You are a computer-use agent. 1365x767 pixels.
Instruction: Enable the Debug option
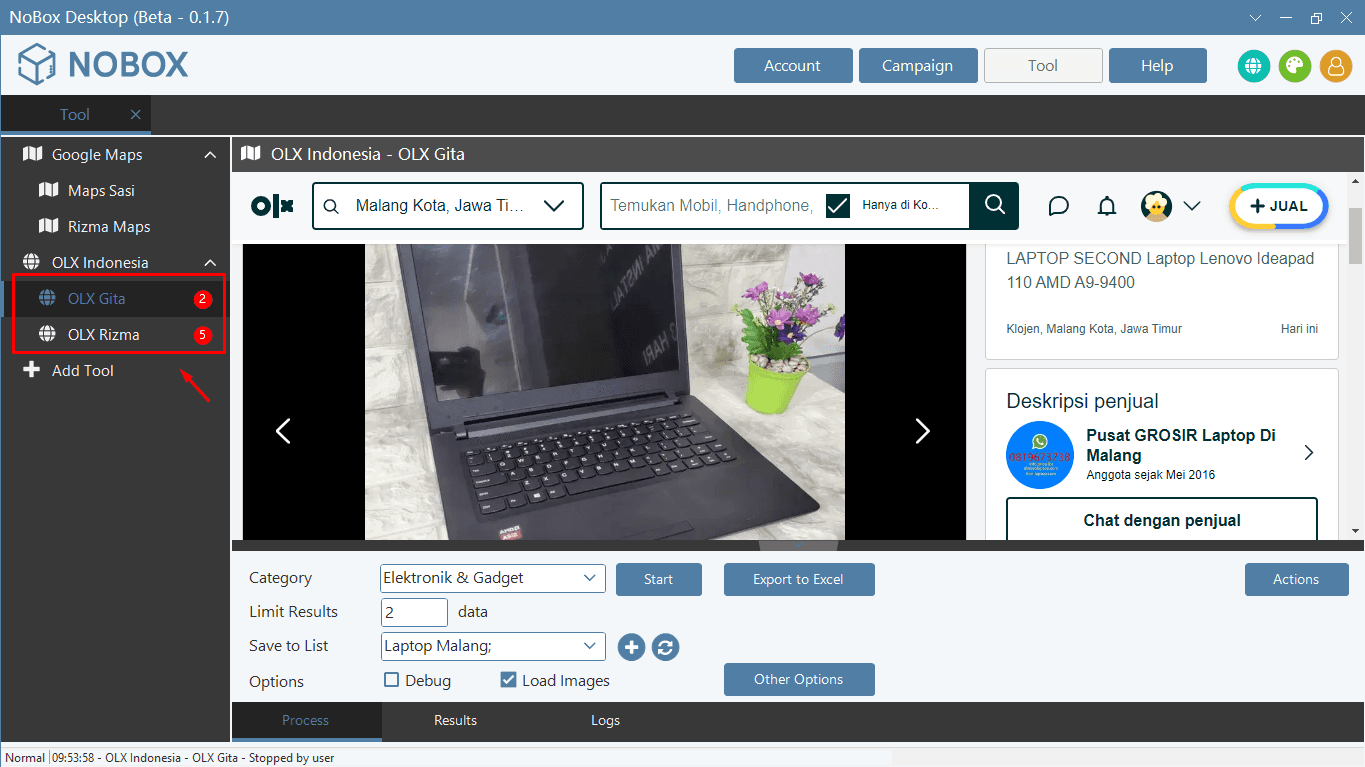pos(391,680)
